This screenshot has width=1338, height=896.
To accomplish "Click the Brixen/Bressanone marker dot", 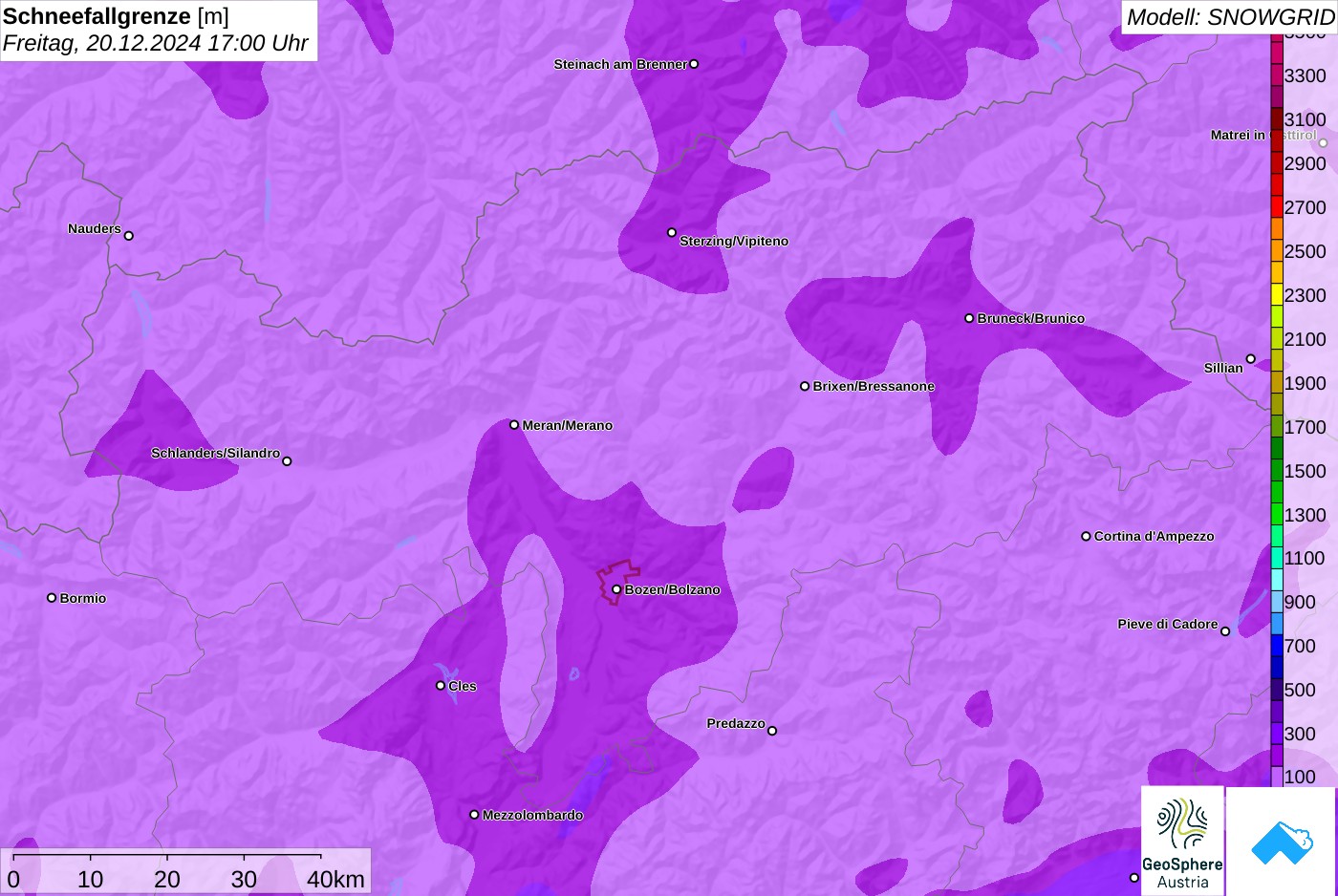I will click(x=805, y=386).
